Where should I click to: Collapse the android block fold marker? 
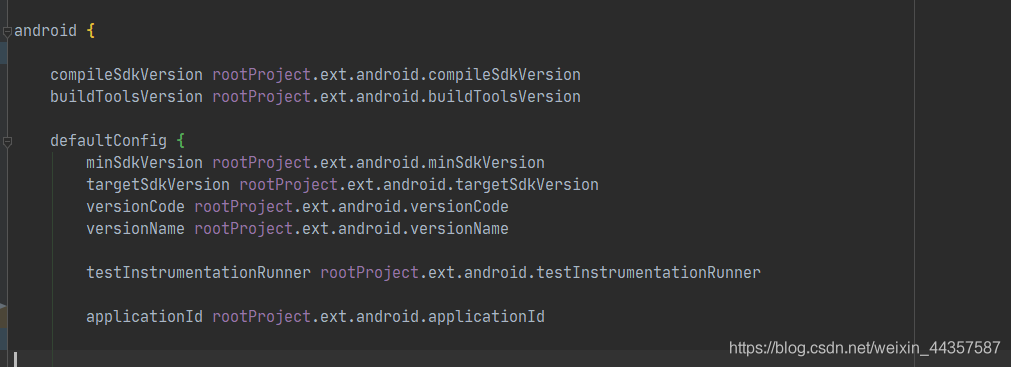pos(7,31)
